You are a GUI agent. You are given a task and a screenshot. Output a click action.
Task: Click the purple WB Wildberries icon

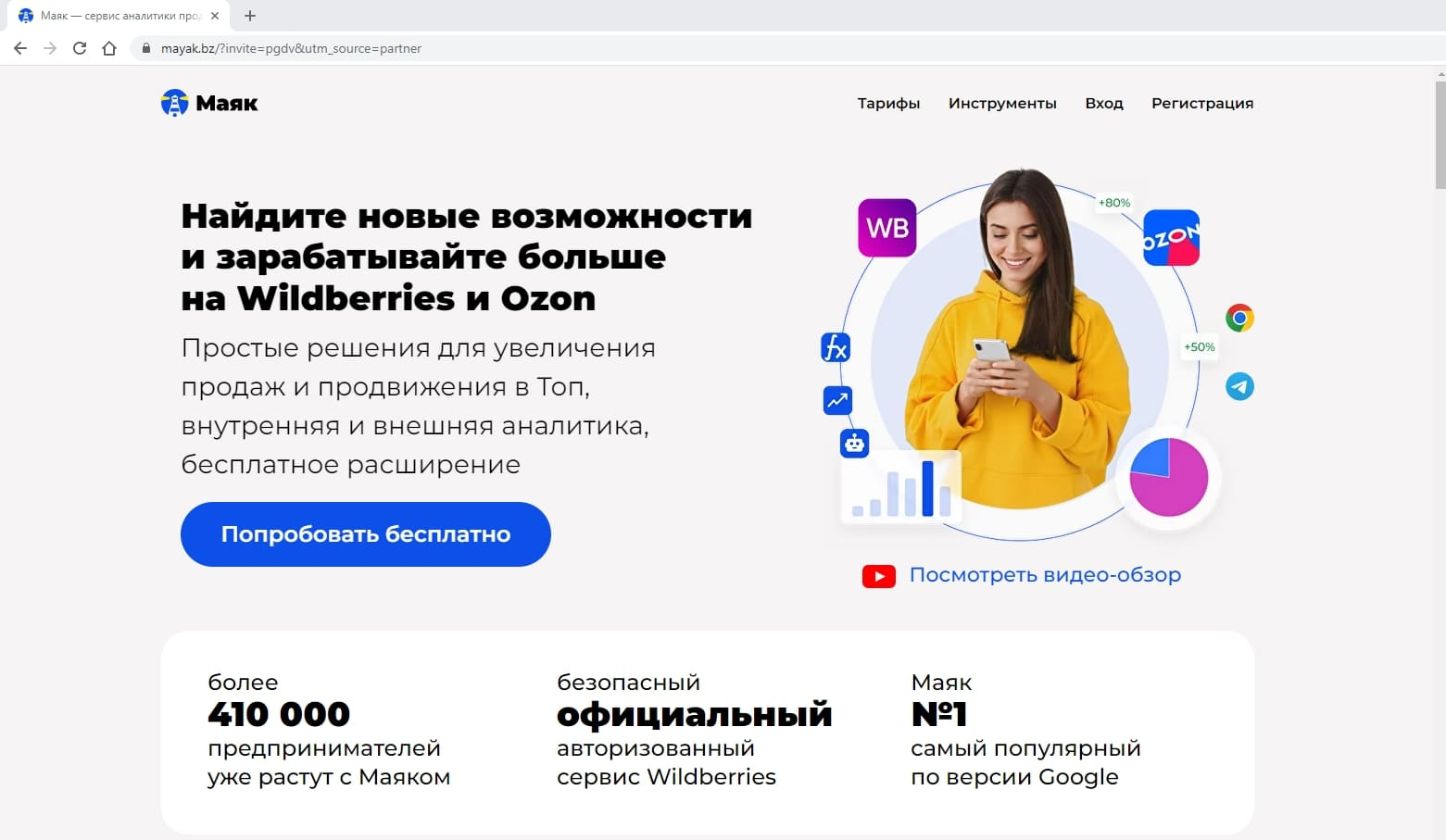(886, 228)
